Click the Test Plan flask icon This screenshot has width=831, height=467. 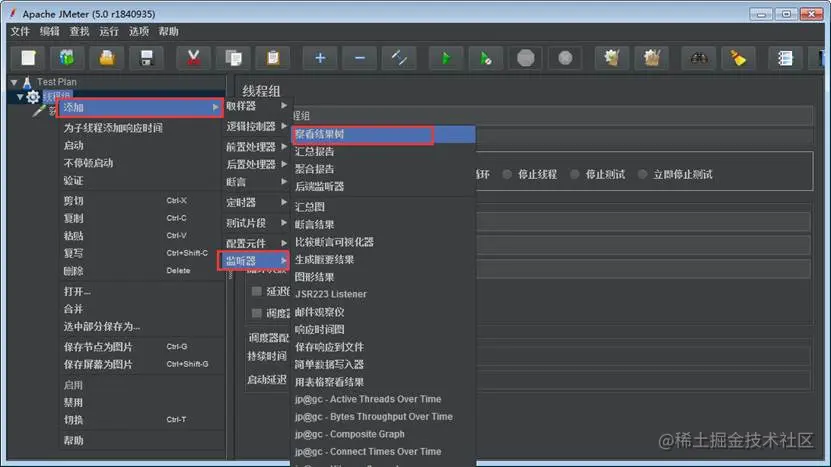[27, 82]
